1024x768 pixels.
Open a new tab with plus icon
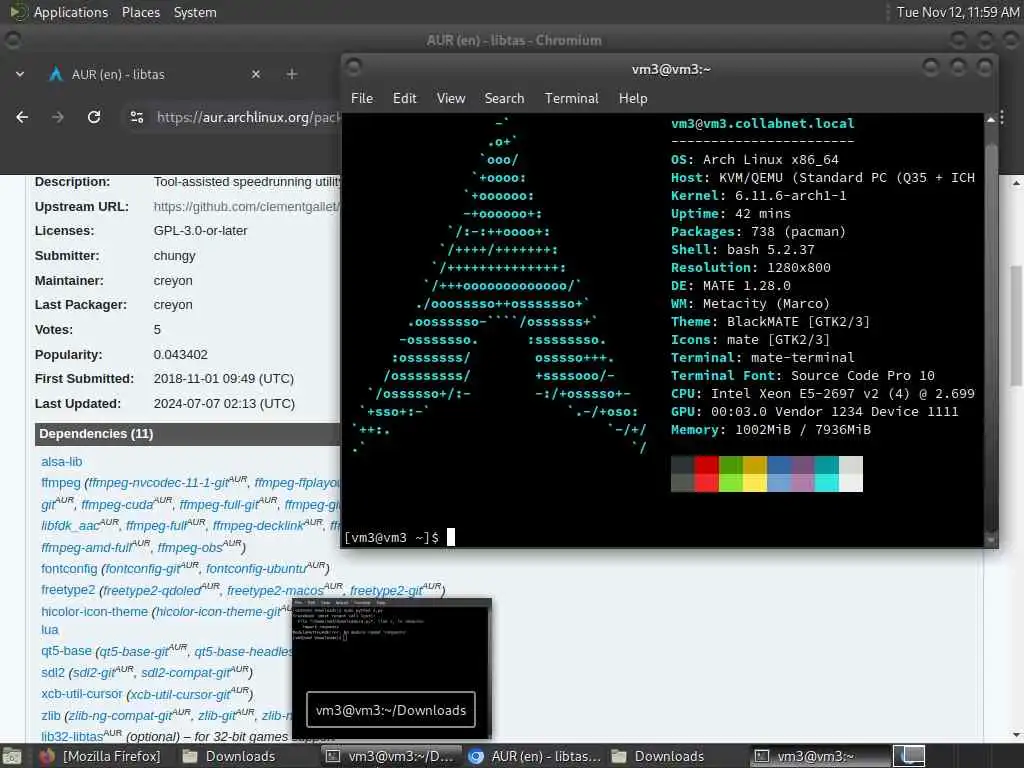pos(292,74)
